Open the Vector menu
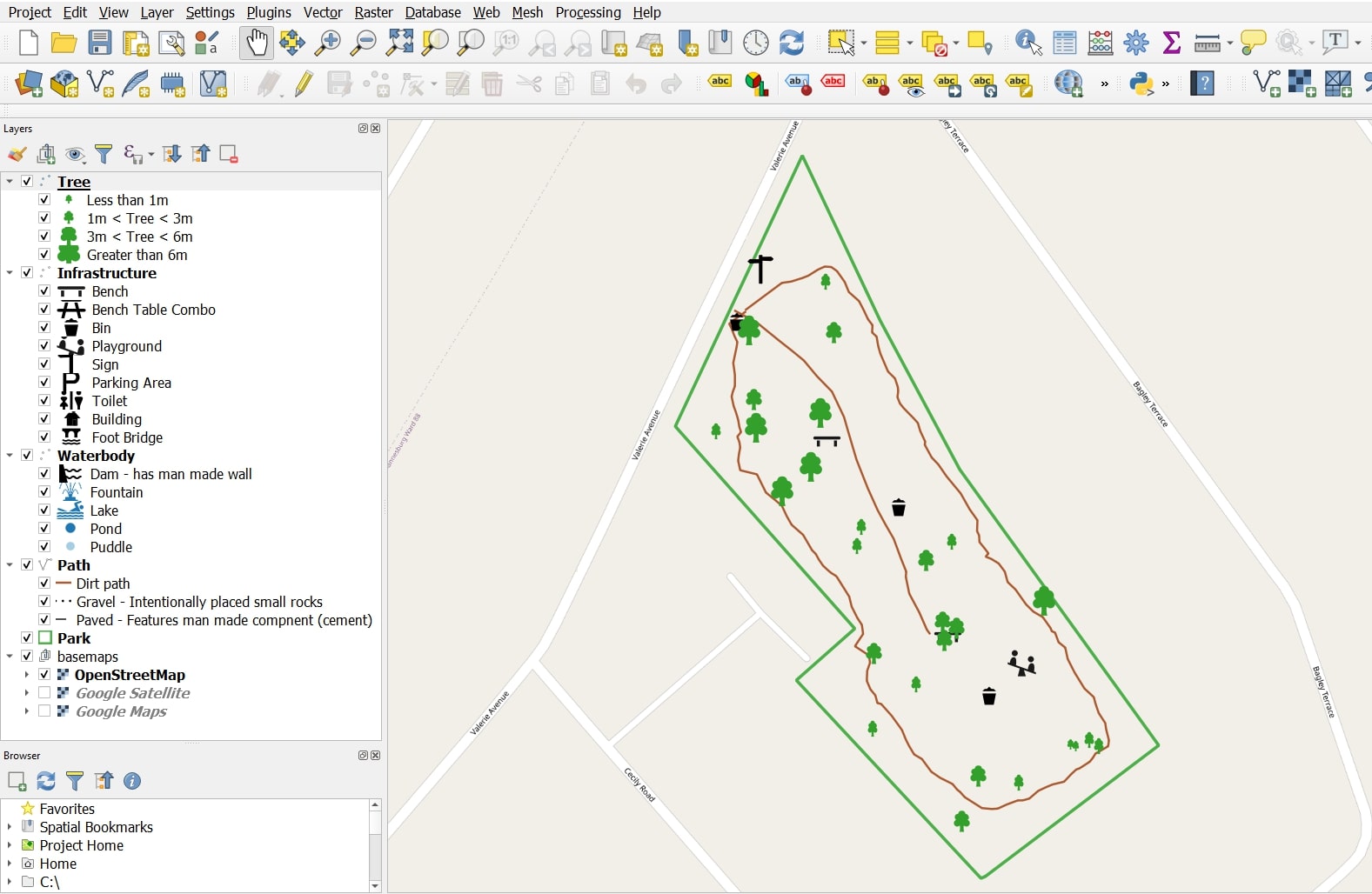1372x894 pixels. click(322, 12)
